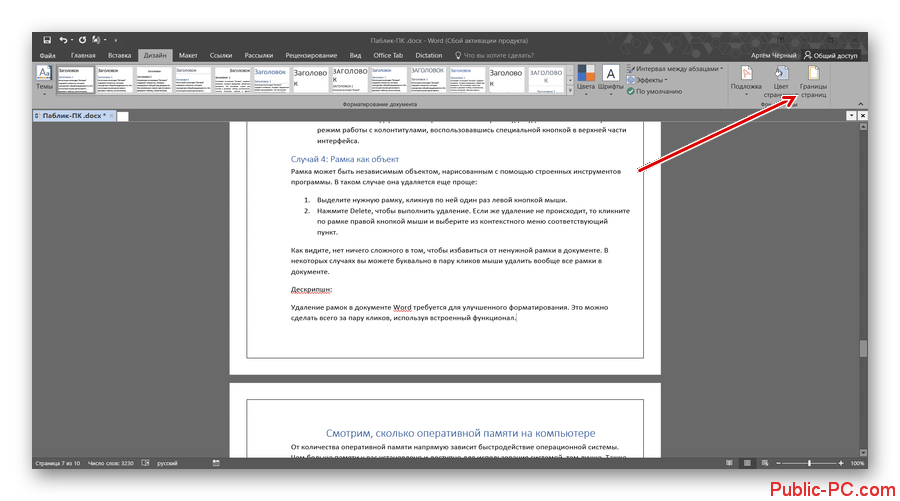Viewport: 900px width, 501px height.
Task: Select the centered-heading third style thumbnail
Action: point(154,80)
